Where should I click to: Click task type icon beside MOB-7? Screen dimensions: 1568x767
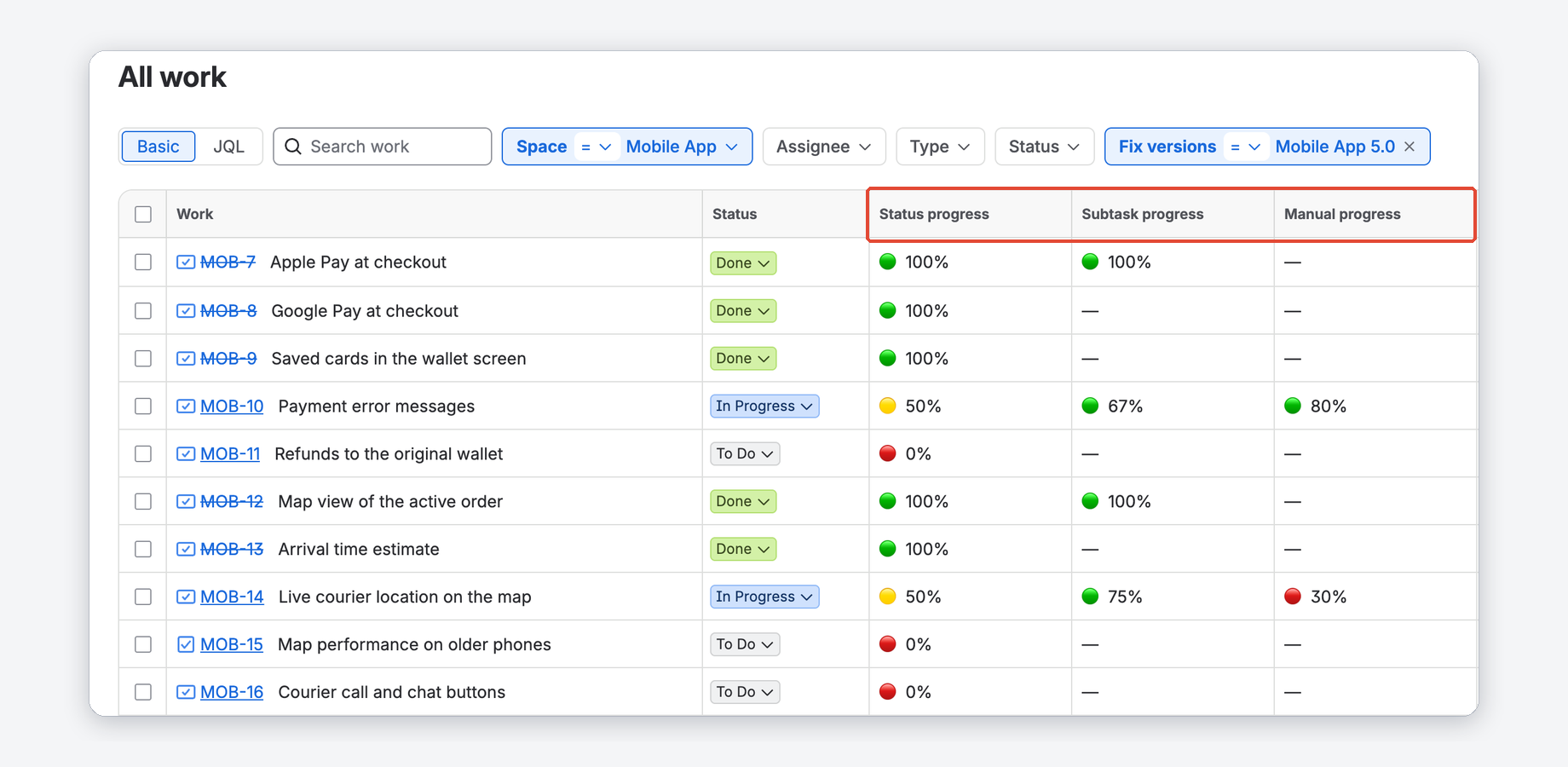click(186, 262)
